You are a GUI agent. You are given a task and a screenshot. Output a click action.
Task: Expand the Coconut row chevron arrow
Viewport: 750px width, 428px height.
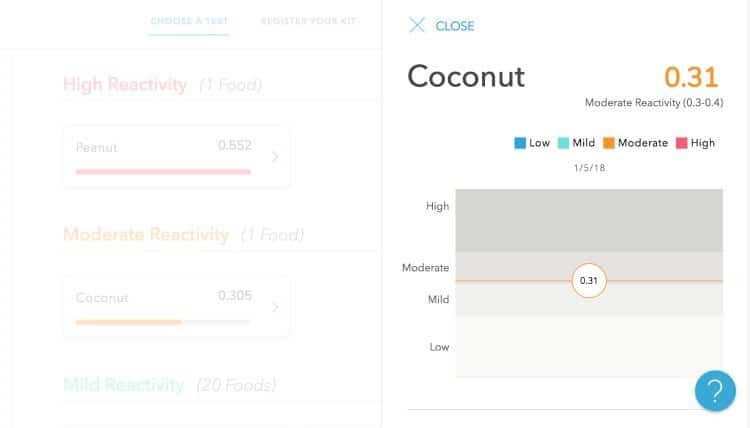[275, 307]
